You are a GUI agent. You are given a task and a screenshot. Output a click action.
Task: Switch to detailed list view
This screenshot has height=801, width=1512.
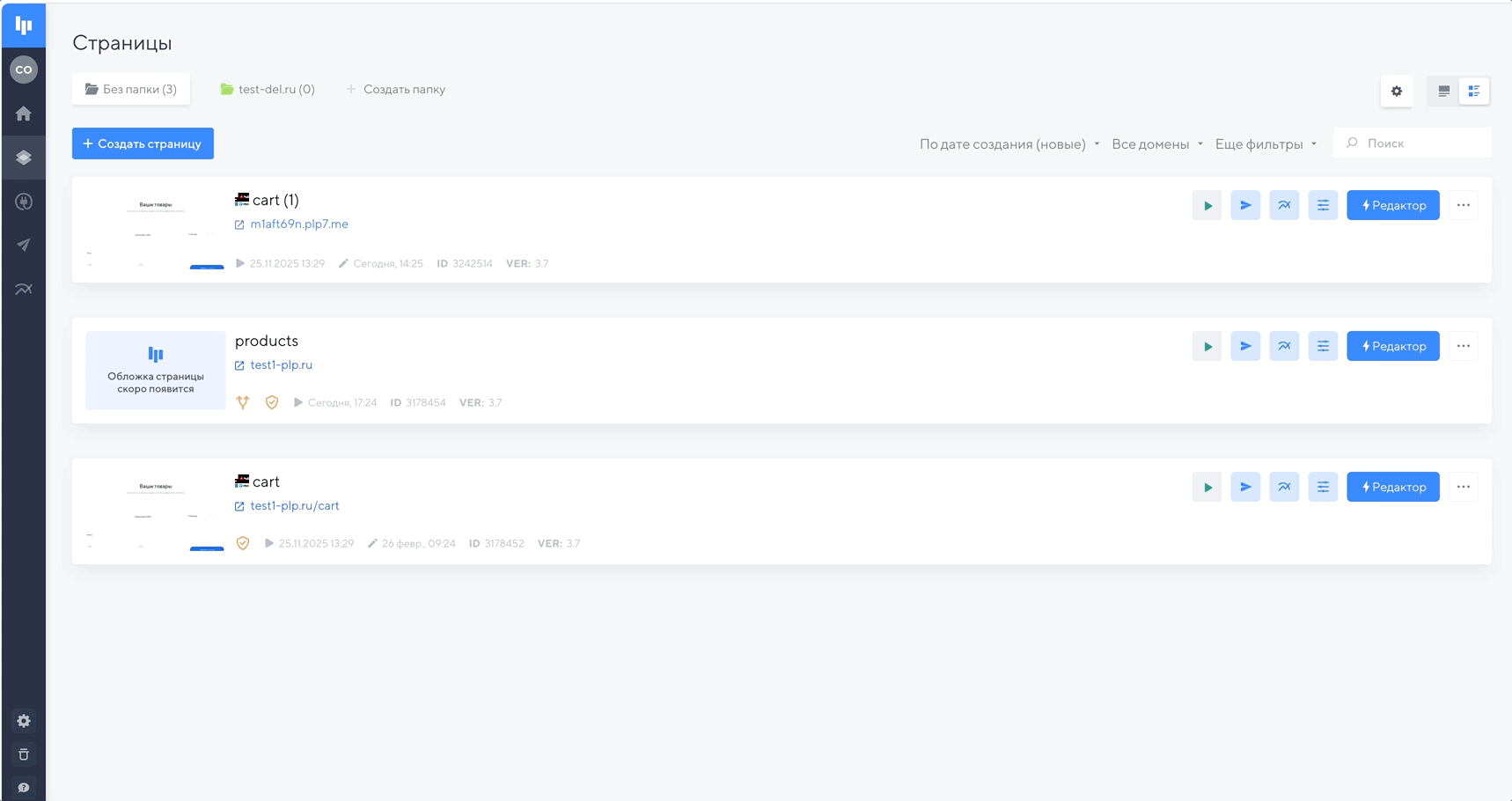(x=1474, y=91)
